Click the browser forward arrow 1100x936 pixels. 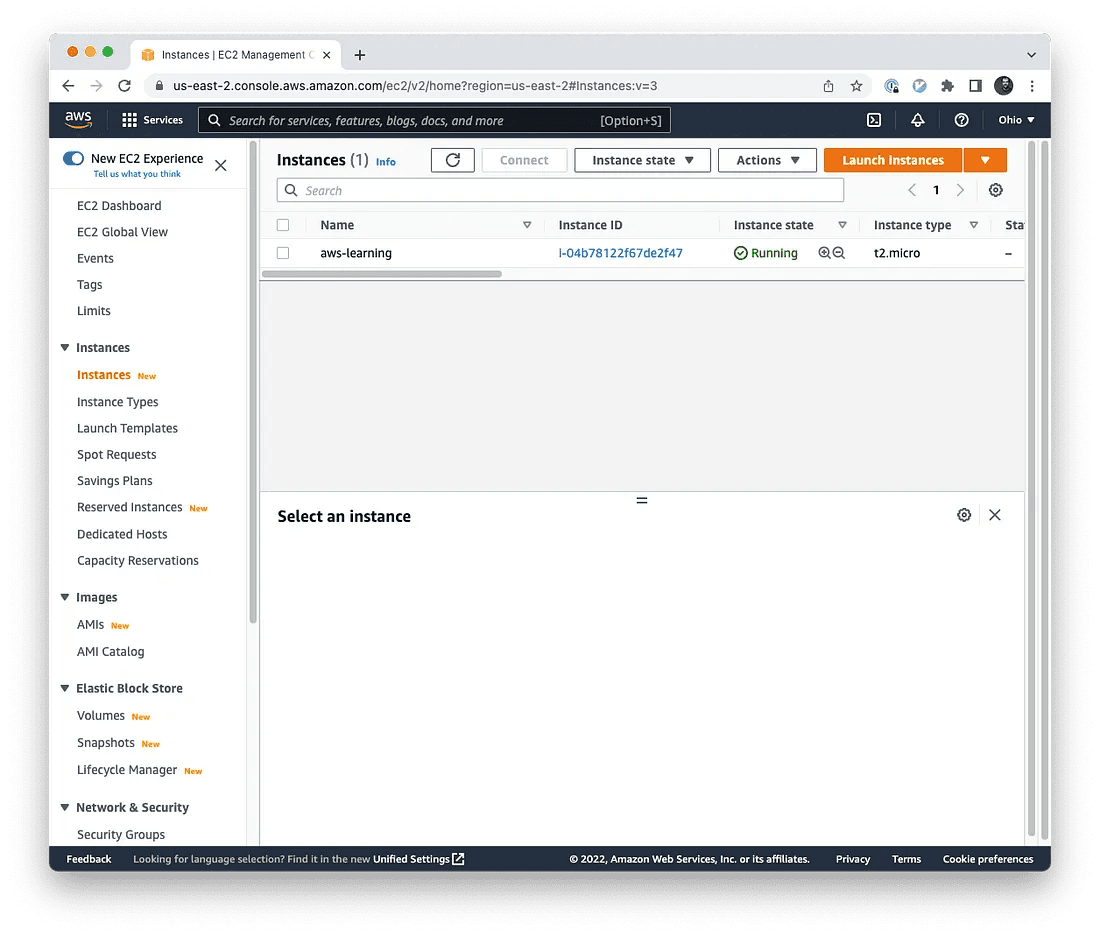(96, 86)
